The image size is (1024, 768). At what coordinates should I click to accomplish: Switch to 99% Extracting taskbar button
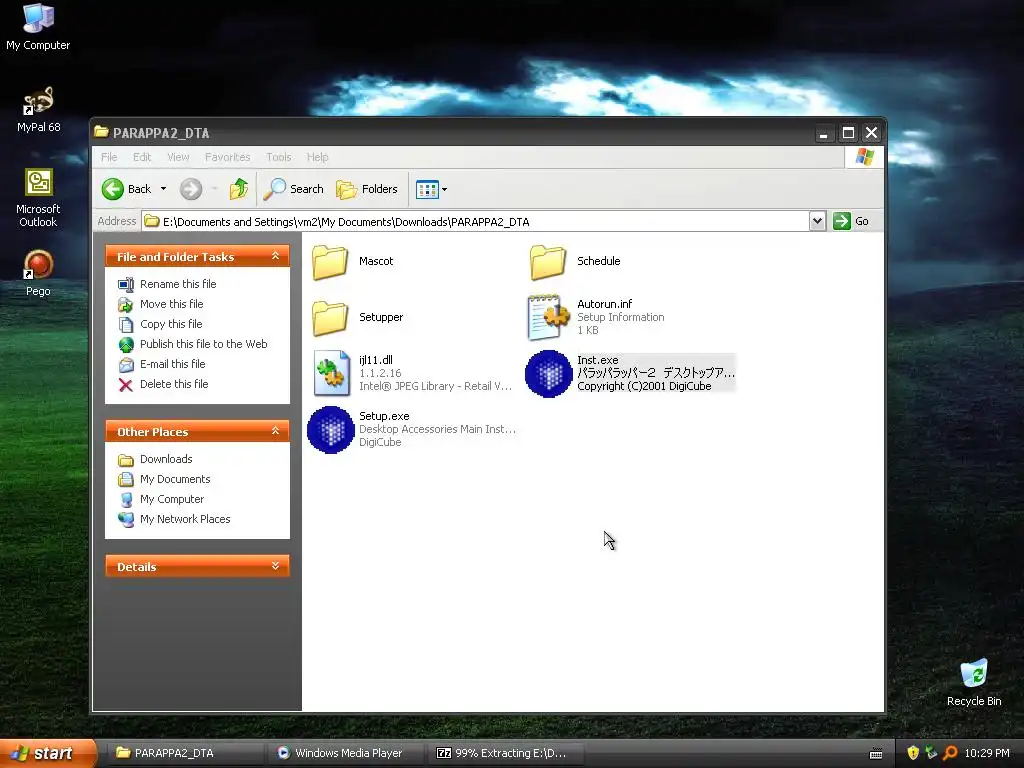[507, 753]
